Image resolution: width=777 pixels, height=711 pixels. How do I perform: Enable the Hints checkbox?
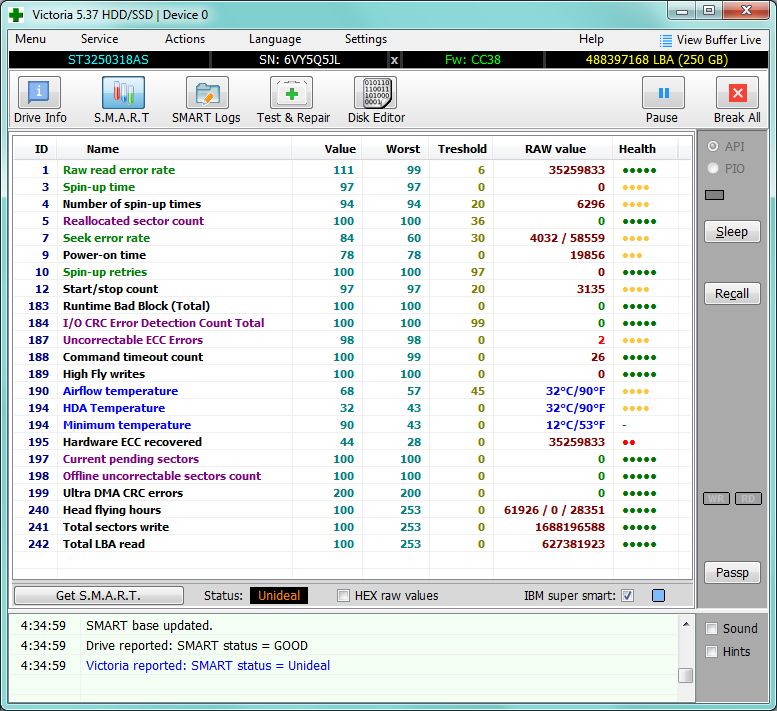(712, 652)
